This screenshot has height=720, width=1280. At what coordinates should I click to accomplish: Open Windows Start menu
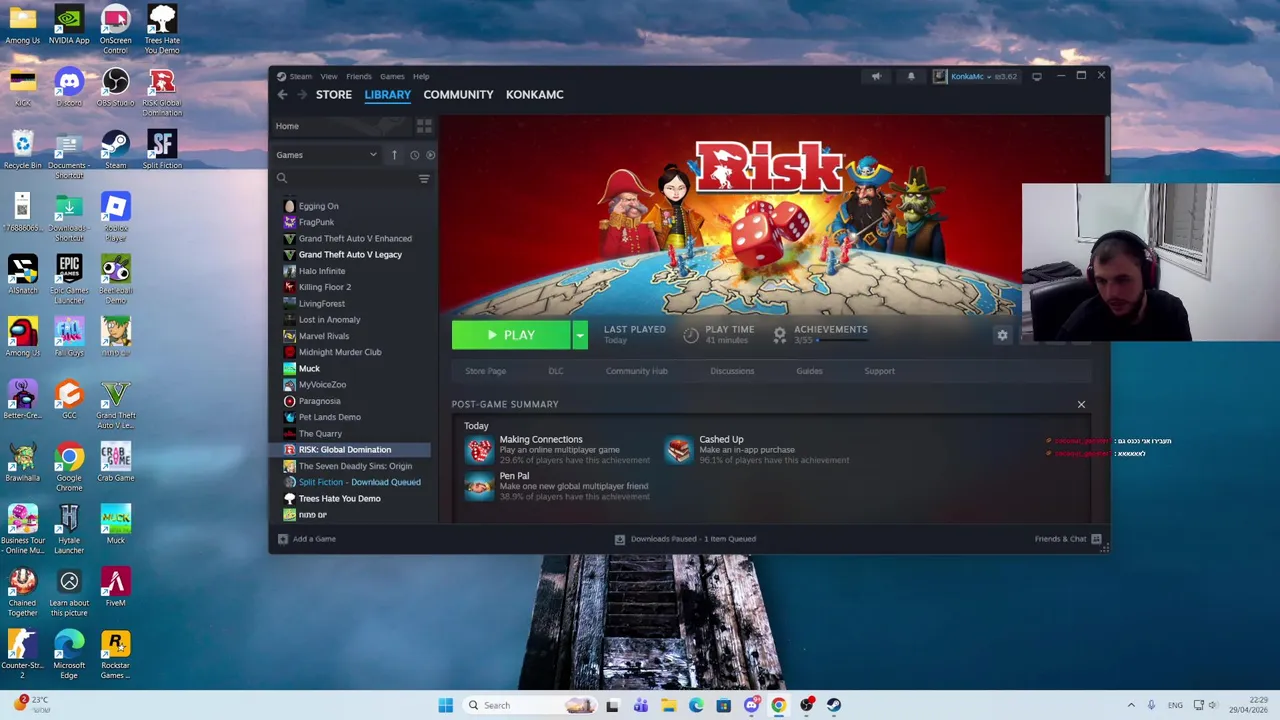point(445,705)
